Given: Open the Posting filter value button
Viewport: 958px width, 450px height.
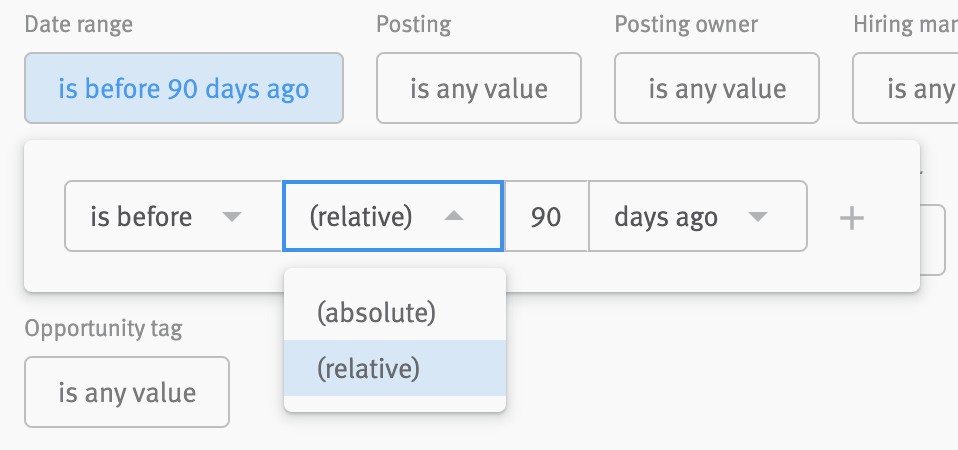Looking at the screenshot, I should 478,89.
